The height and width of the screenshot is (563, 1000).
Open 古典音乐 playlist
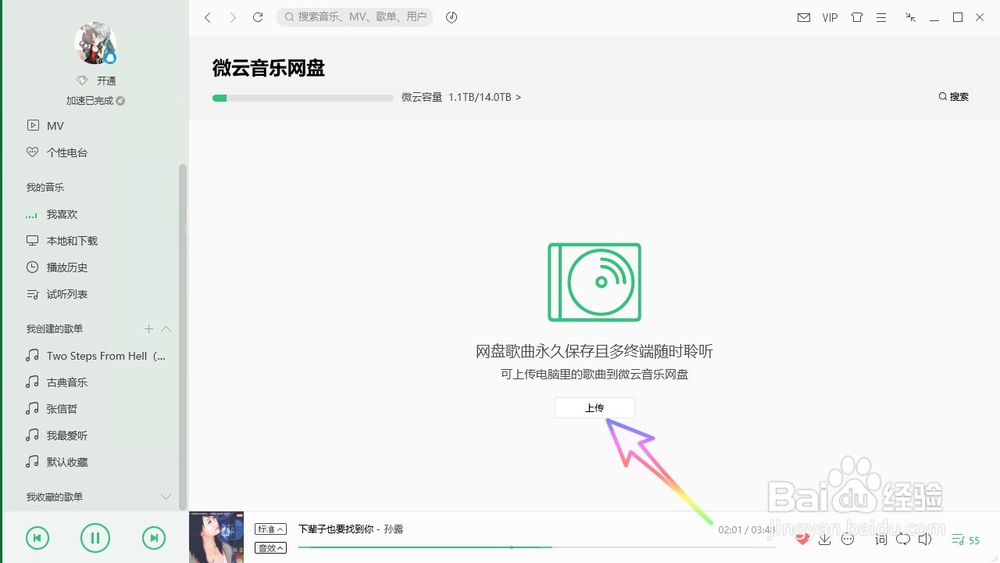[x=56, y=383]
